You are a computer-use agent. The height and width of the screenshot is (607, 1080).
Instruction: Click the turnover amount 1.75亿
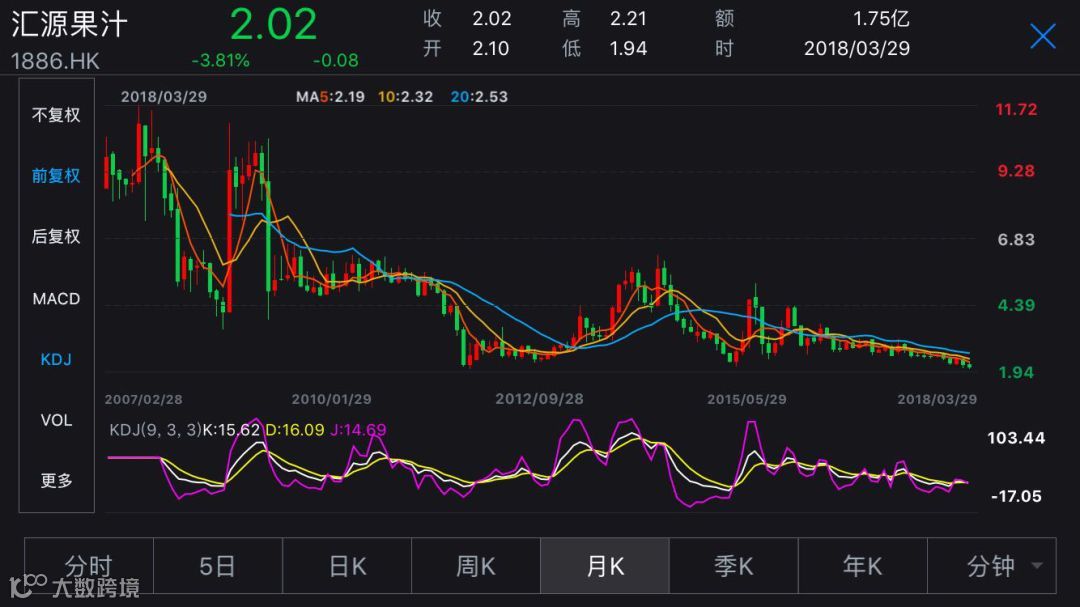881,19
